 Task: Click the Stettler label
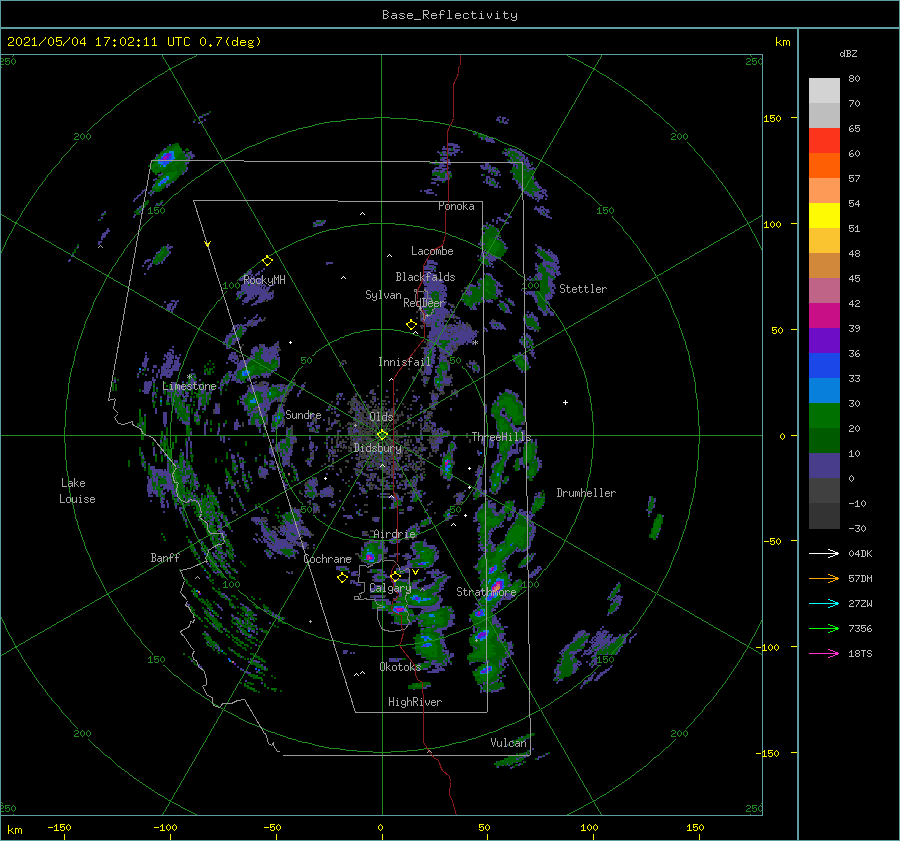tap(583, 289)
